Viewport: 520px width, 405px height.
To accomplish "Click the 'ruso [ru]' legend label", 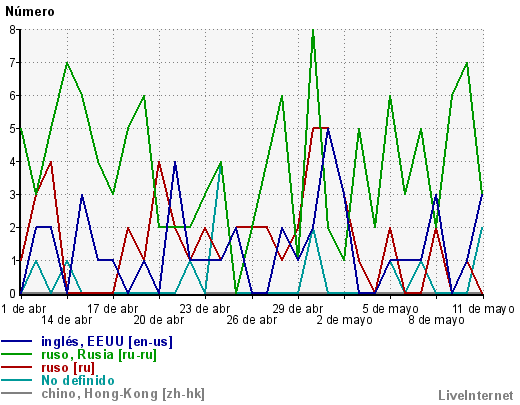I will click(x=68, y=368).
